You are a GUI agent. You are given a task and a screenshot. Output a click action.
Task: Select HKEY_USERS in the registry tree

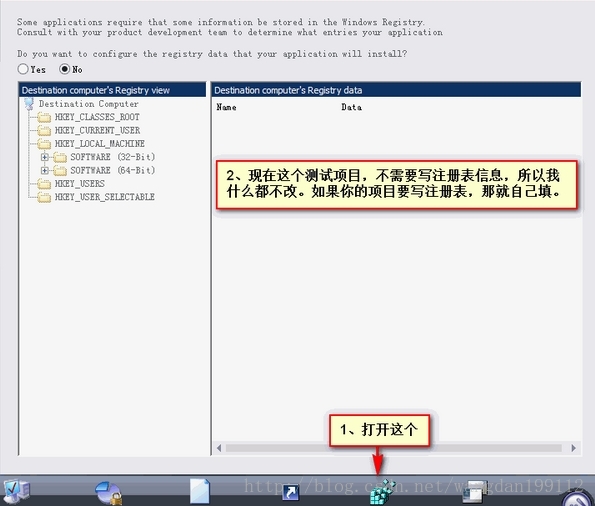(x=80, y=184)
